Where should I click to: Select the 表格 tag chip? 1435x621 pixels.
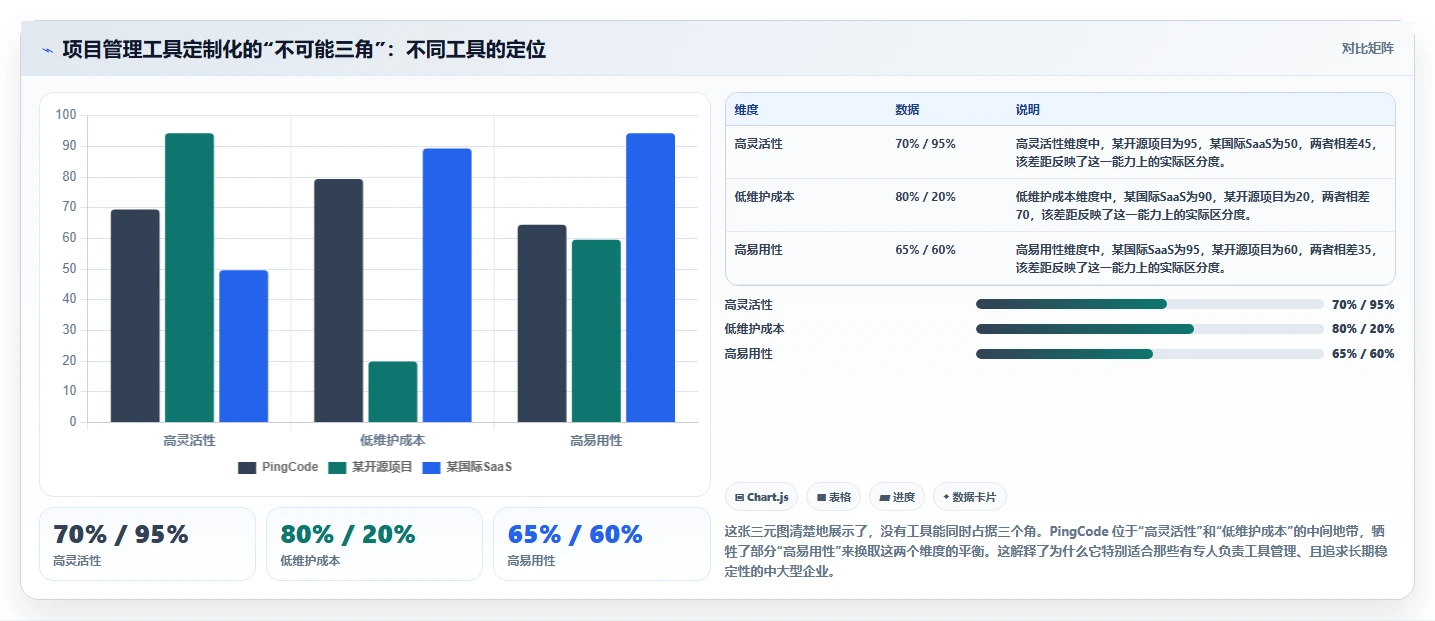(x=834, y=497)
